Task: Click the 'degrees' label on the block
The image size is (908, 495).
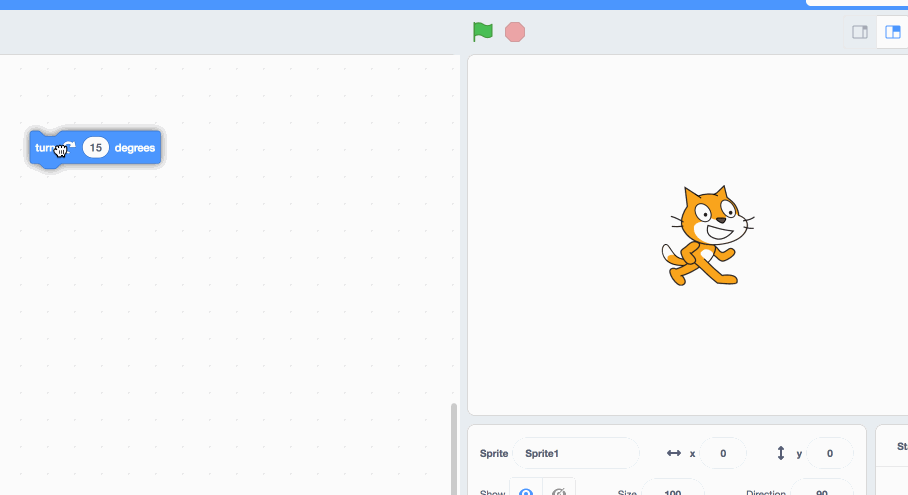Action: (135, 148)
